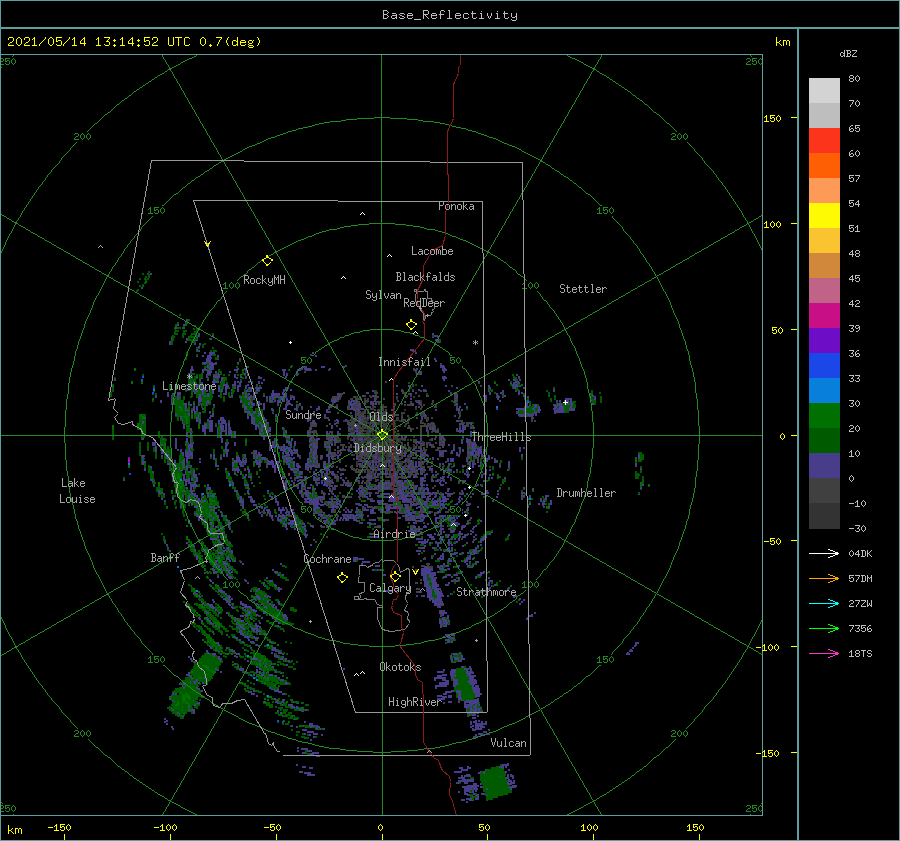Click the yellow station marker near Cochrane
The height and width of the screenshot is (841, 900).
[x=342, y=578]
